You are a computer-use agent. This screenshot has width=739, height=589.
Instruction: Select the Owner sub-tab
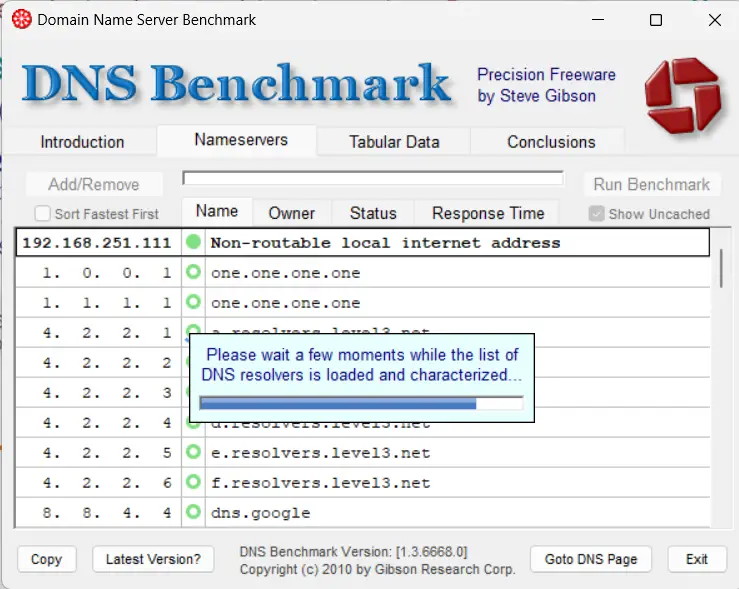(x=291, y=213)
